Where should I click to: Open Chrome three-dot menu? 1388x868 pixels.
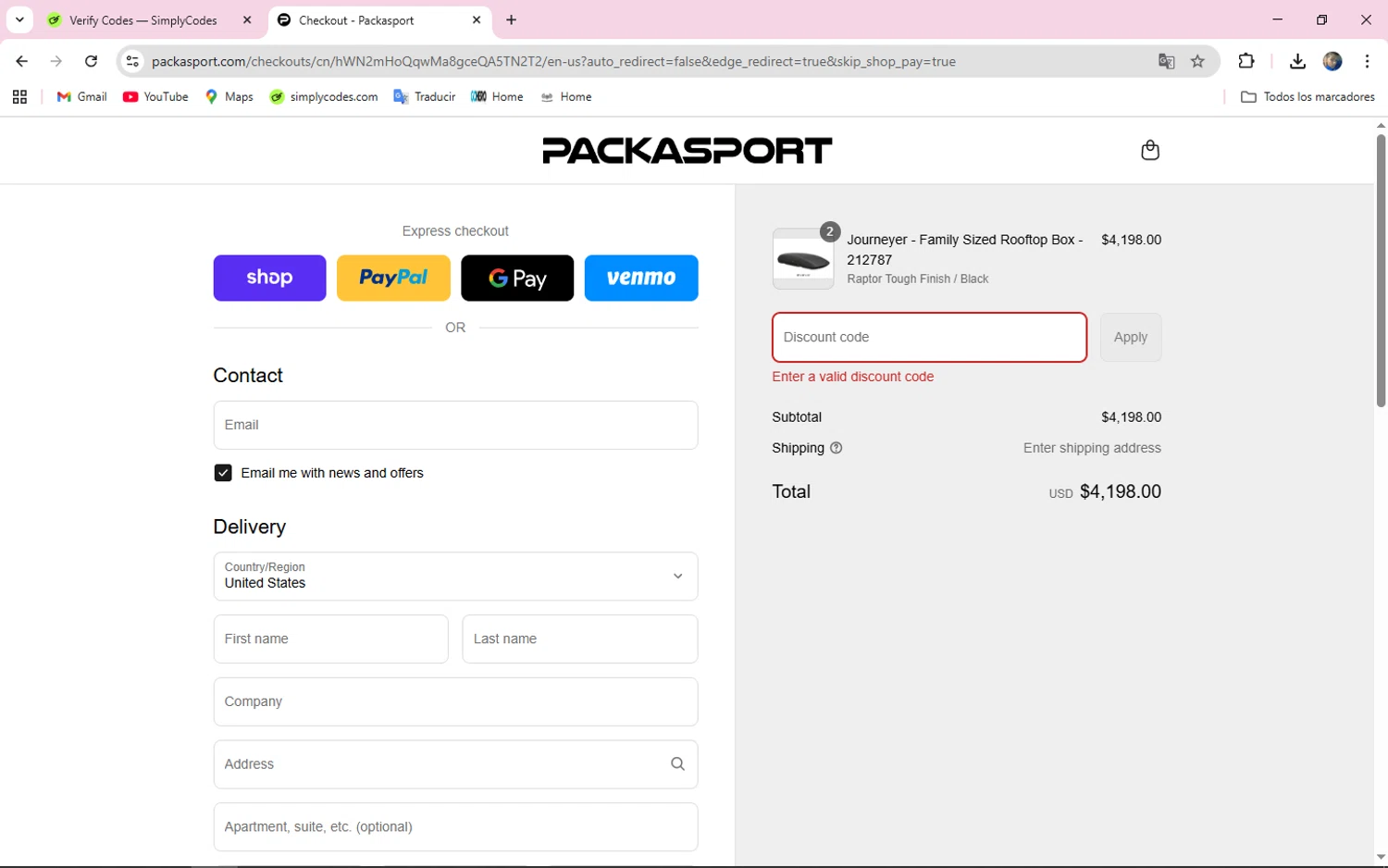pyautogui.click(x=1367, y=61)
